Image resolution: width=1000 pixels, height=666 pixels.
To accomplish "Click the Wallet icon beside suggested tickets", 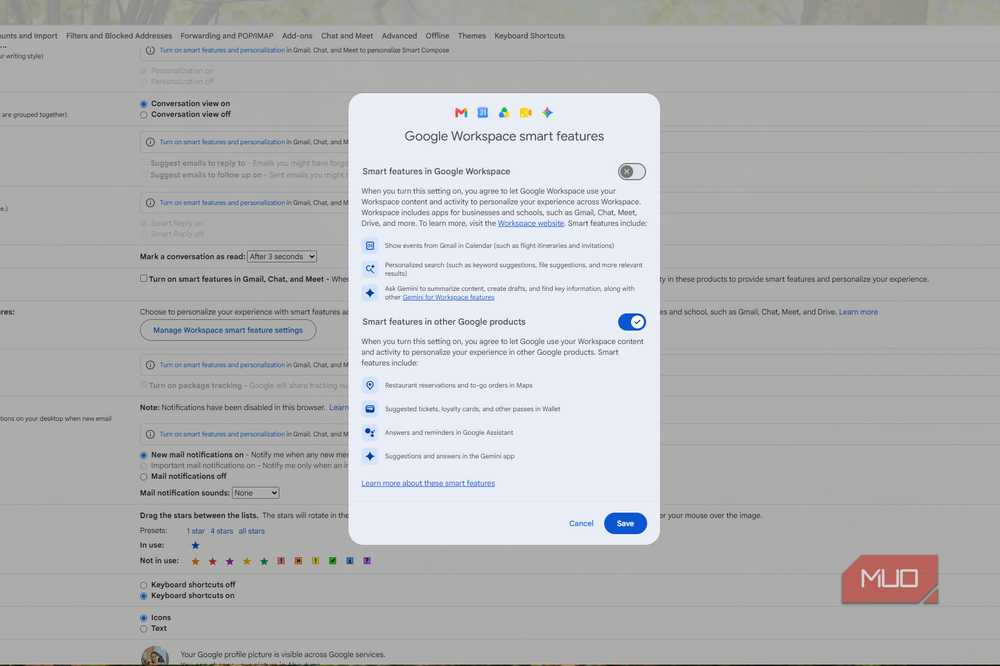I will click(x=370, y=409).
